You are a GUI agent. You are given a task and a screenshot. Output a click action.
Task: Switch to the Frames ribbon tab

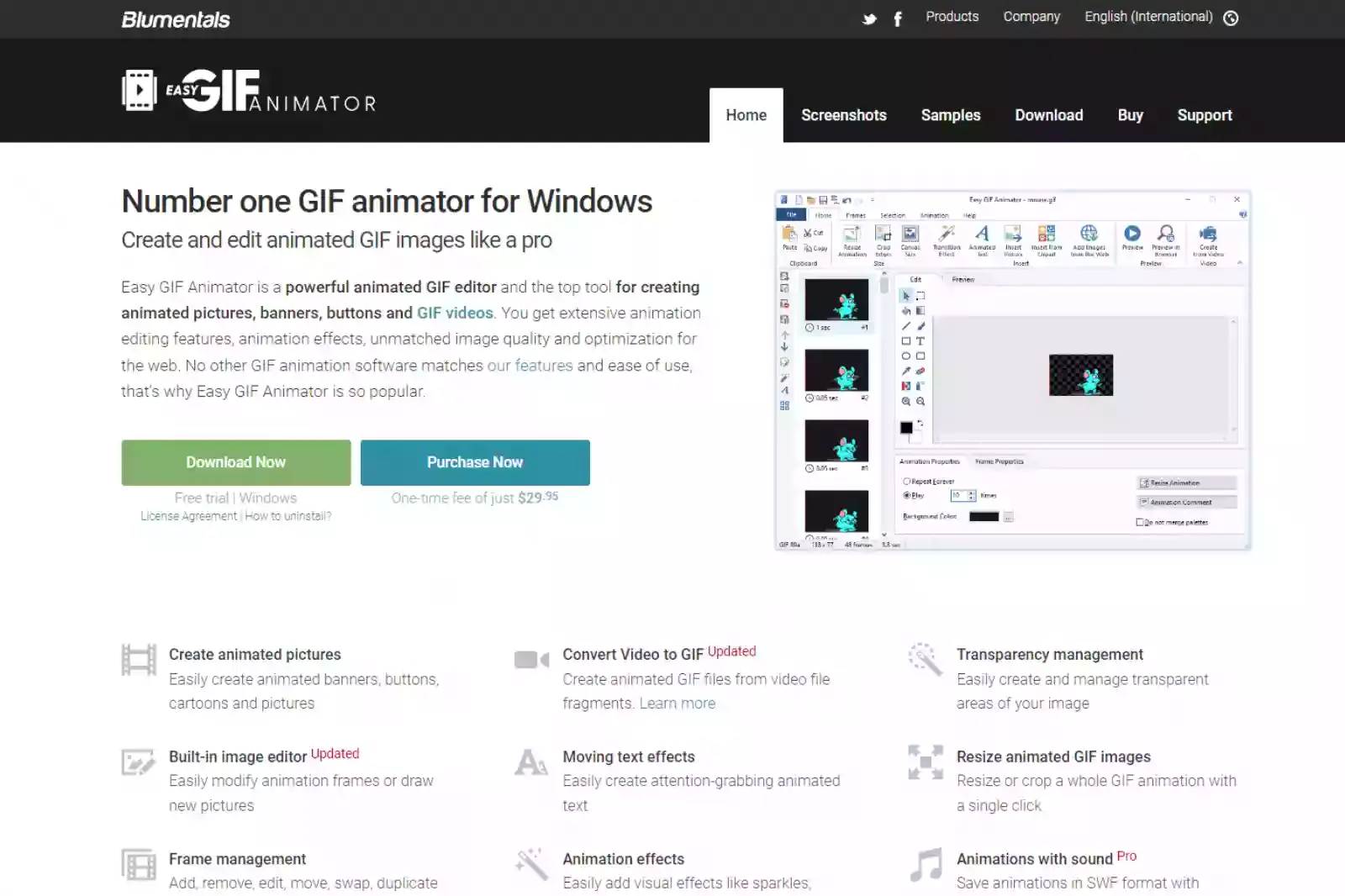pyautogui.click(x=856, y=215)
